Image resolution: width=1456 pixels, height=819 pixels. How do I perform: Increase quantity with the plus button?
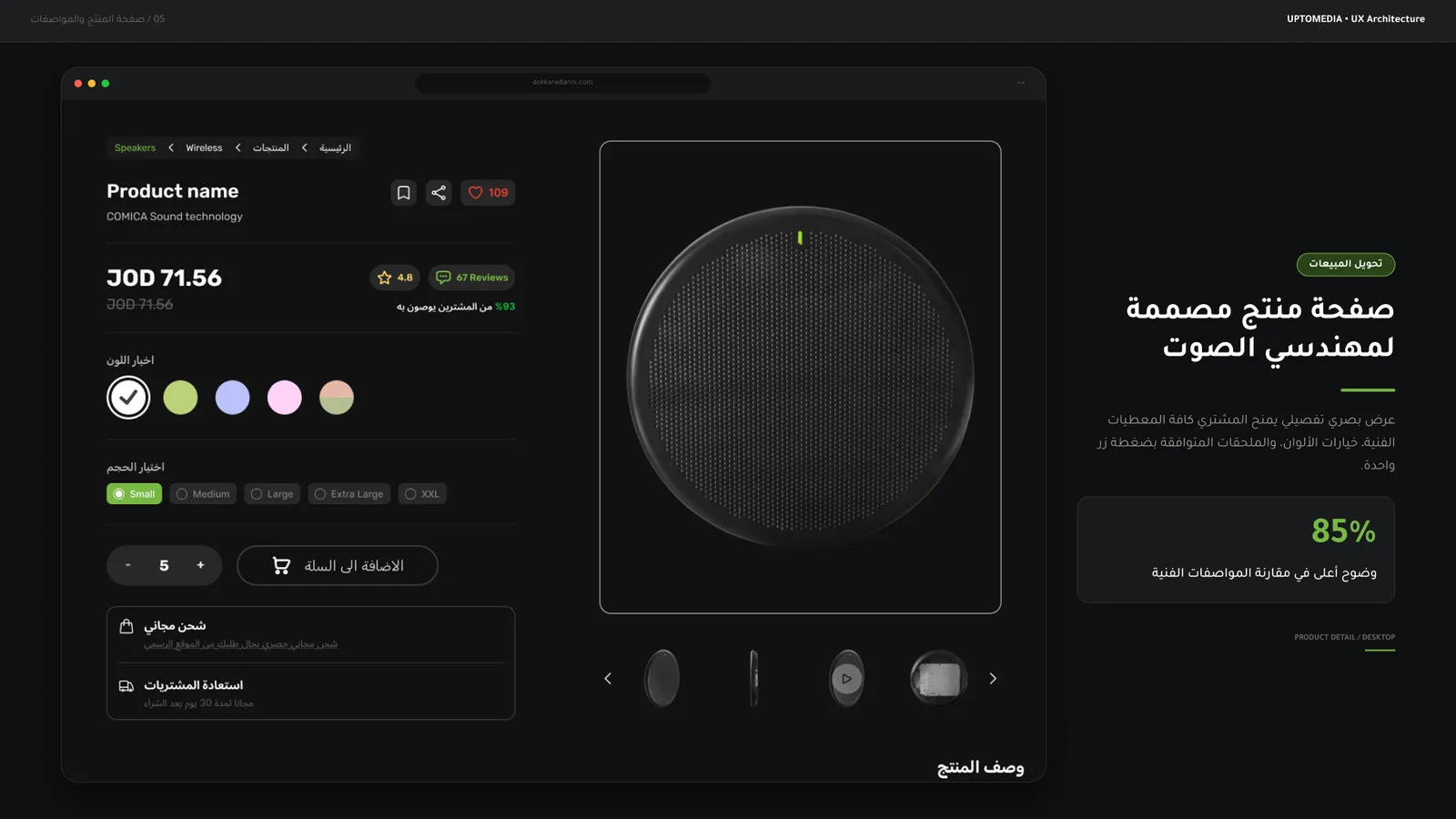tap(200, 565)
